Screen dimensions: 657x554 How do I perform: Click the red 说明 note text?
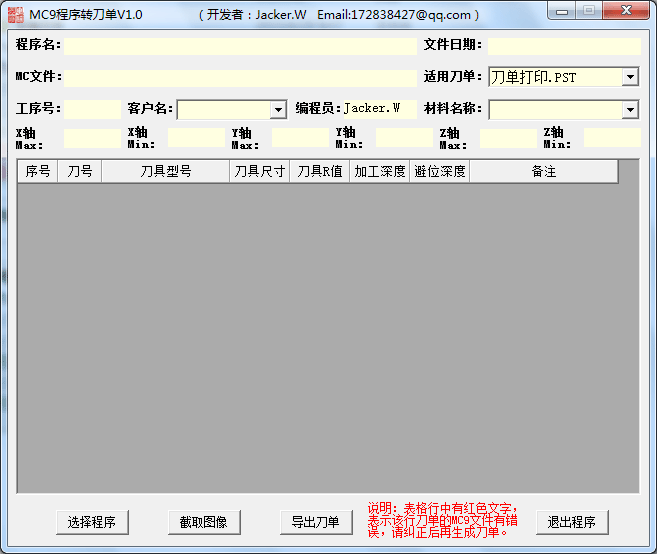(x=442, y=520)
